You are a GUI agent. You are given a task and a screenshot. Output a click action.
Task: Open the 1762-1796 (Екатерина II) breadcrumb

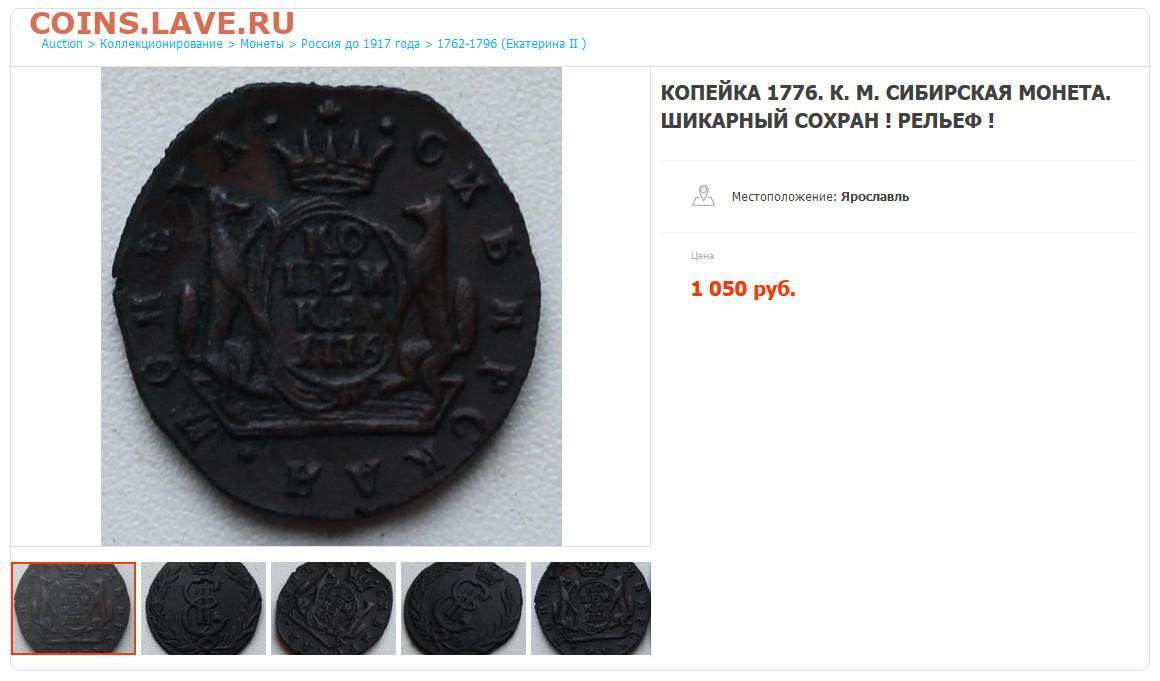[511, 44]
